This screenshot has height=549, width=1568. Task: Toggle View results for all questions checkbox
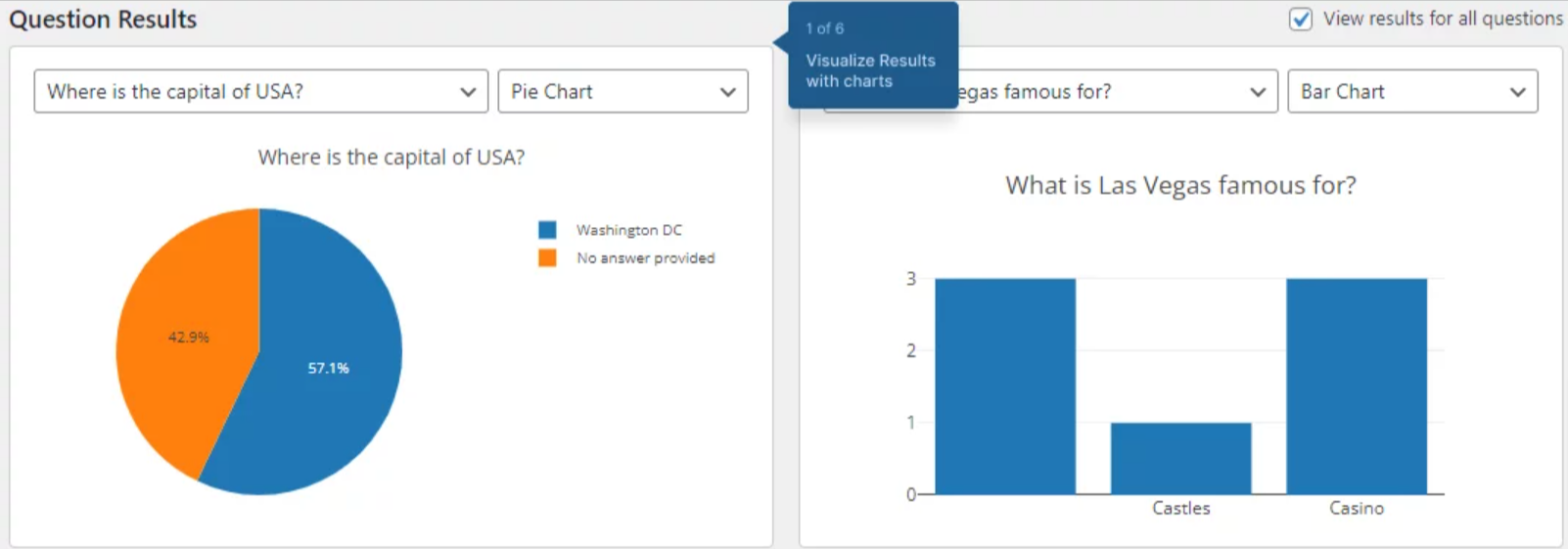1301,20
